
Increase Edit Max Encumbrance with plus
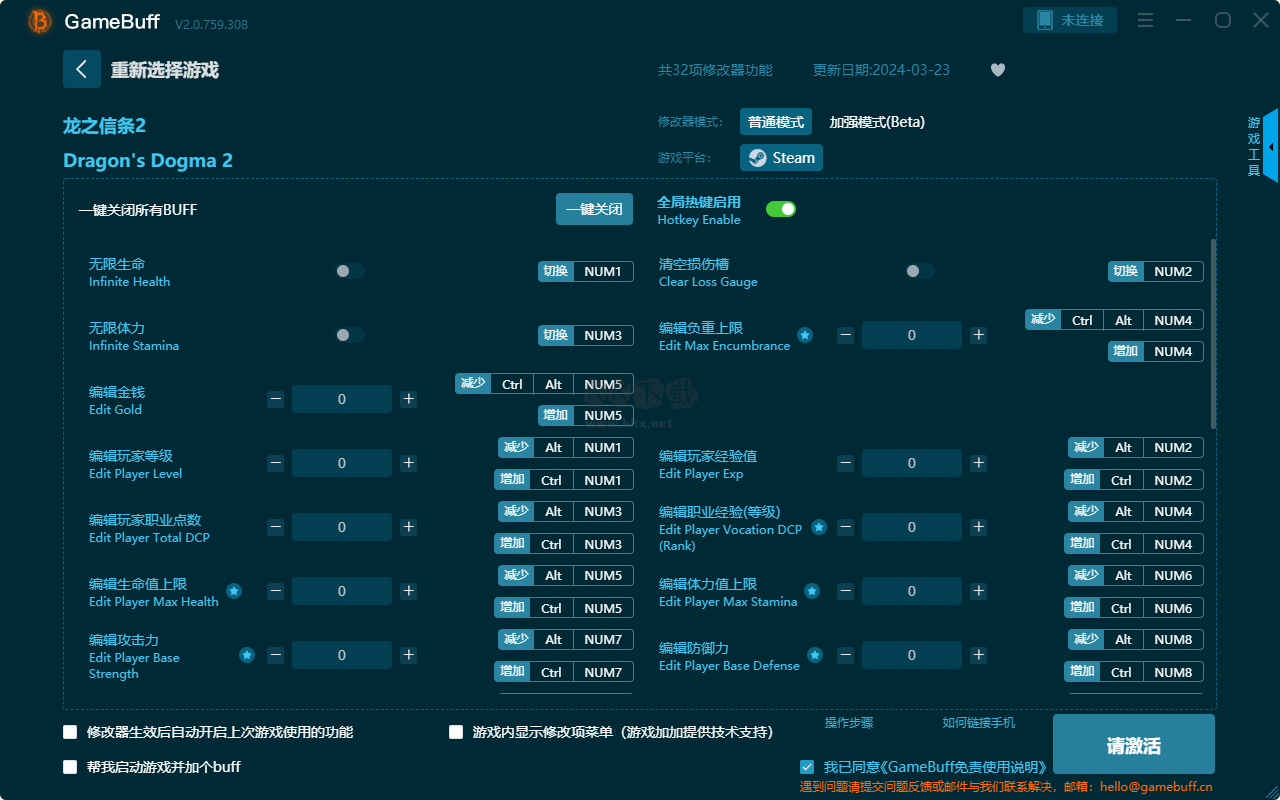pos(978,335)
